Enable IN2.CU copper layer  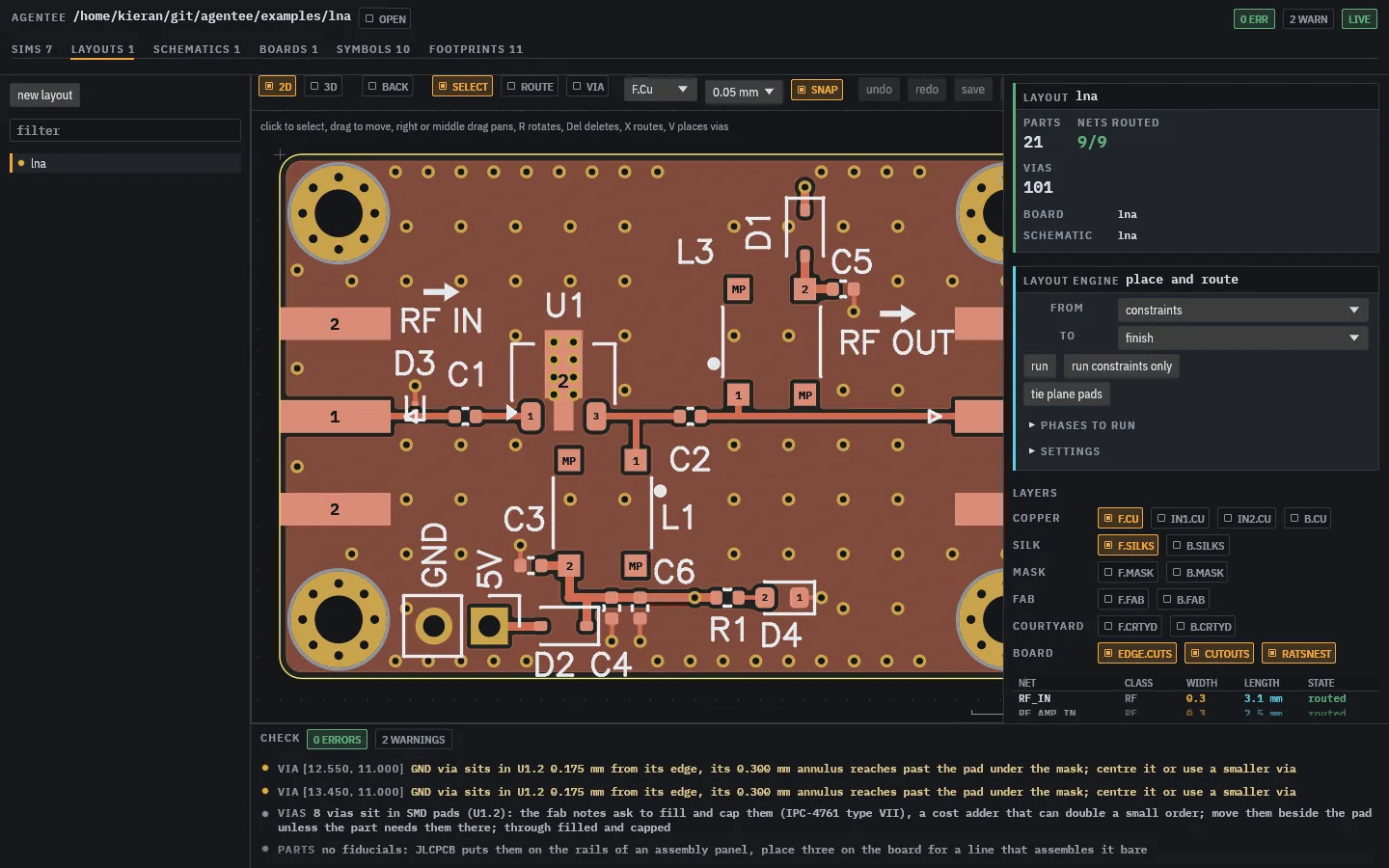[x=1247, y=519]
